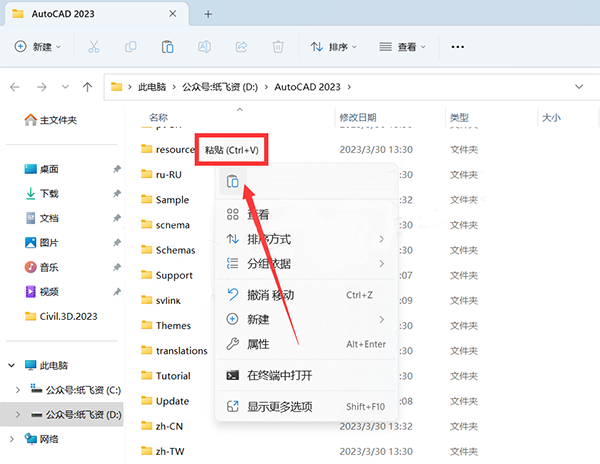Image resolution: width=600 pixels, height=464 pixels.
Task: Open the 排序 sort dropdown in toolbar
Action: (333, 47)
